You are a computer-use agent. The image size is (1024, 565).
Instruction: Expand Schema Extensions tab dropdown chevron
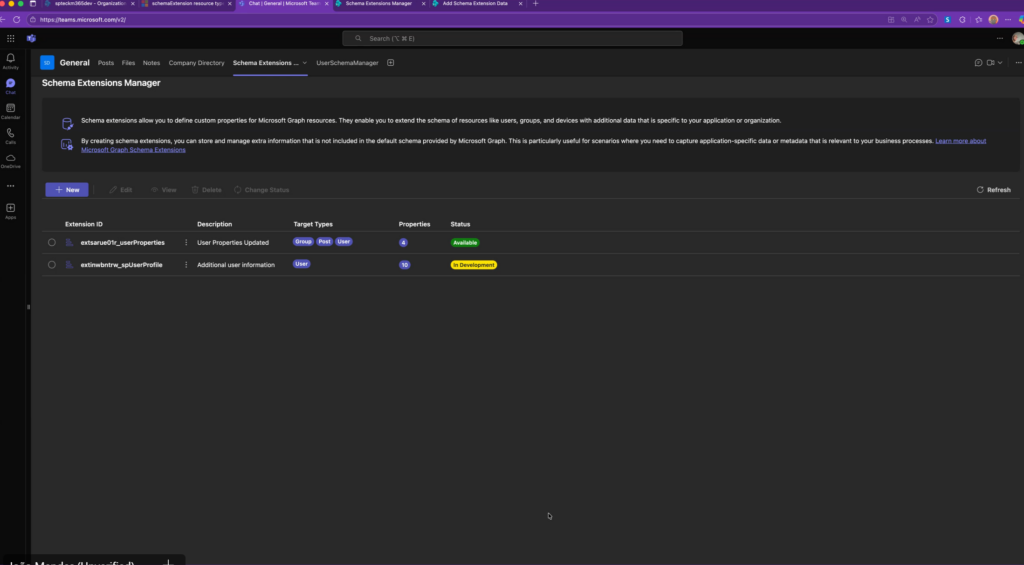[x=304, y=63]
